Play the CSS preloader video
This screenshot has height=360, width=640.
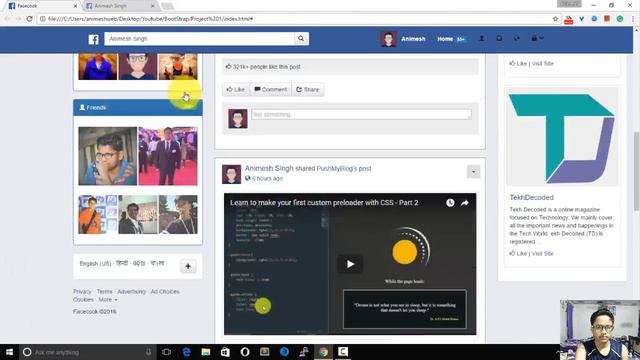[350, 264]
